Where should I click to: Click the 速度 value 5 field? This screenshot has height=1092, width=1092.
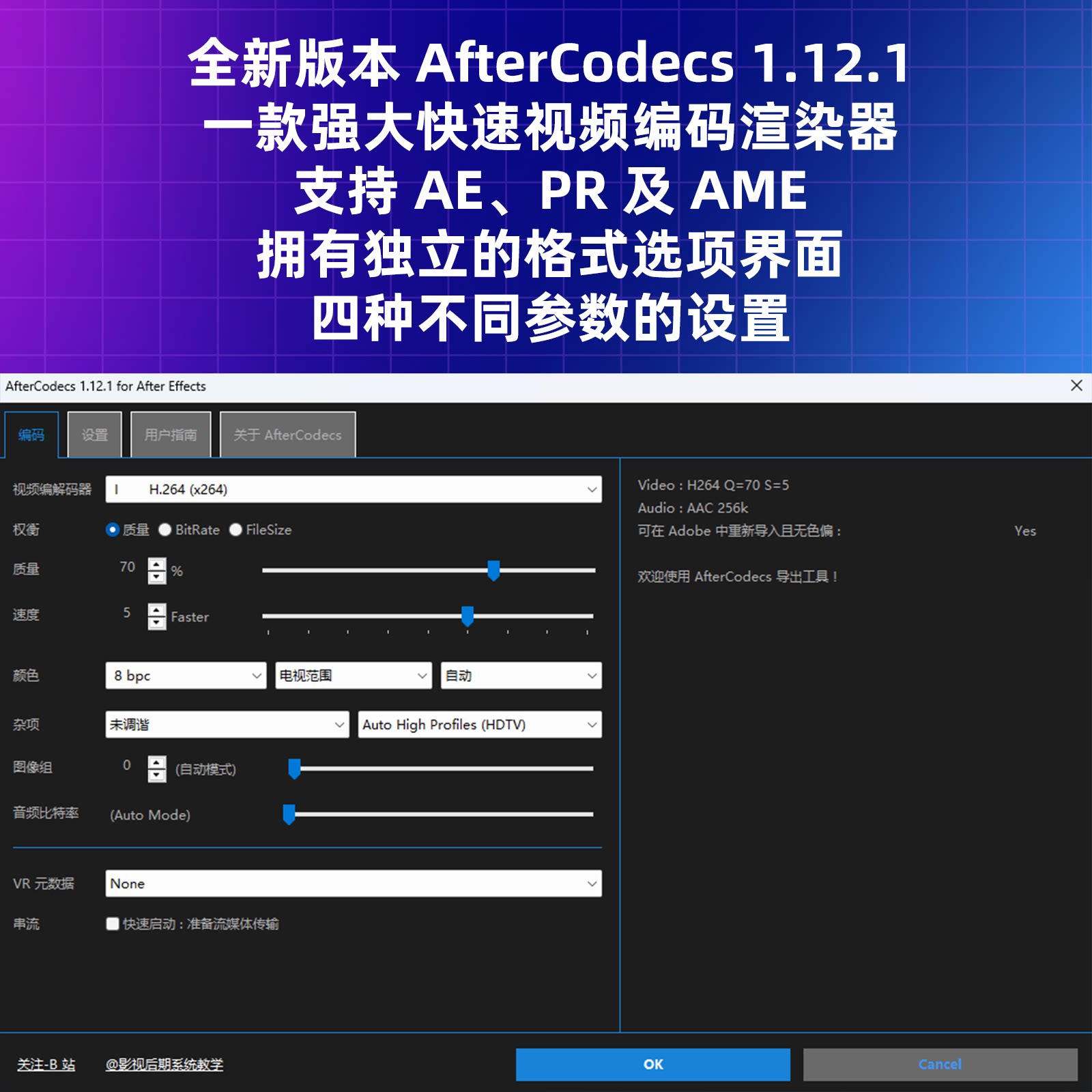(x=127, y=613)
